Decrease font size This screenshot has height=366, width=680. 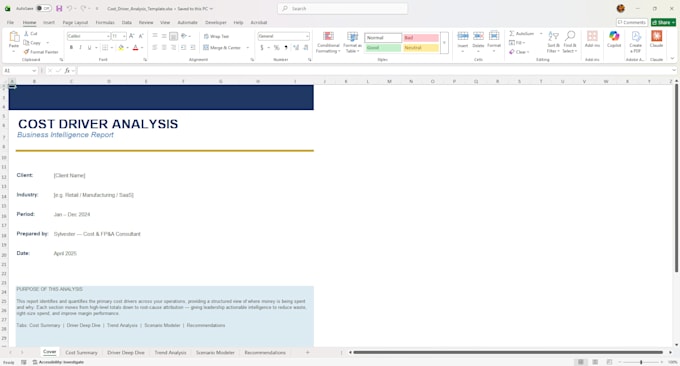[141, 36]
